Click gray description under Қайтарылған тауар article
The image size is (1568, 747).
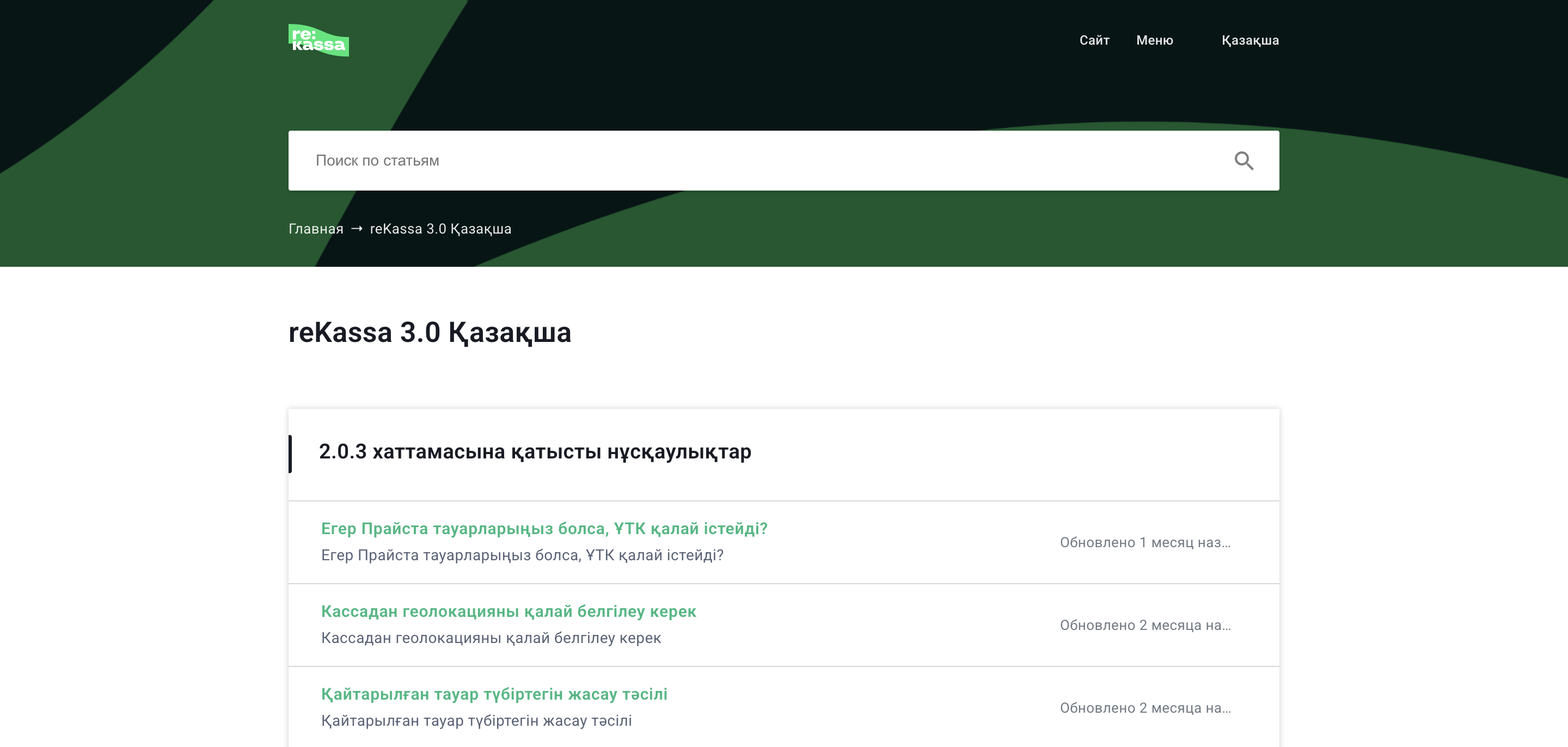476,721
